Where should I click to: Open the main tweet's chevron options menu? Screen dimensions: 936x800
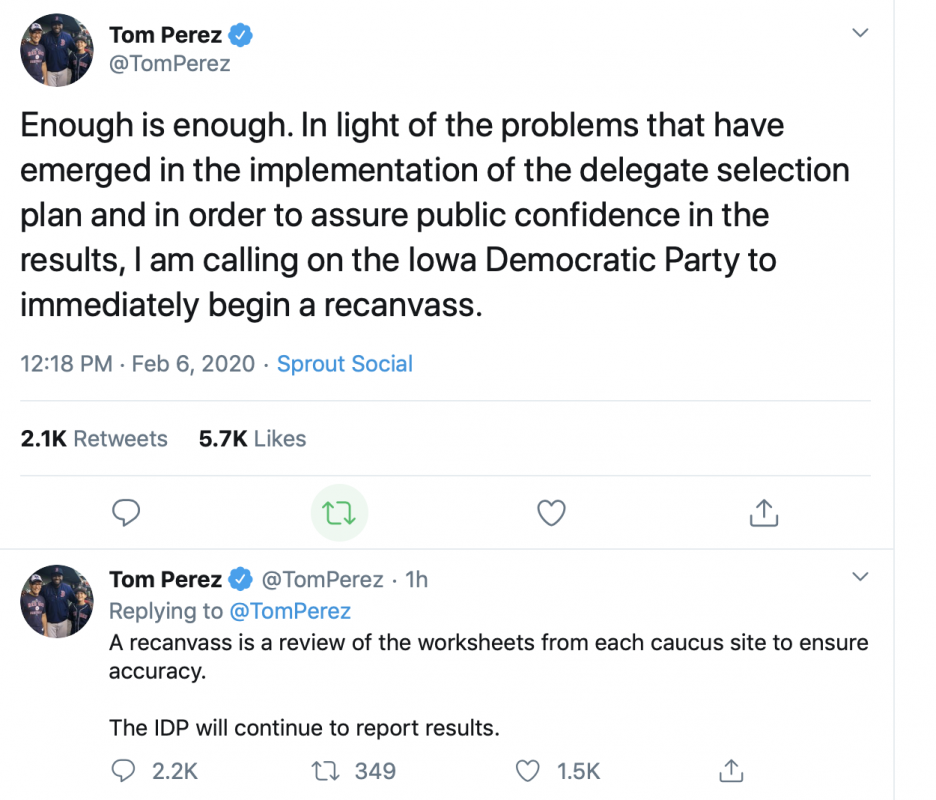(860, 33)
